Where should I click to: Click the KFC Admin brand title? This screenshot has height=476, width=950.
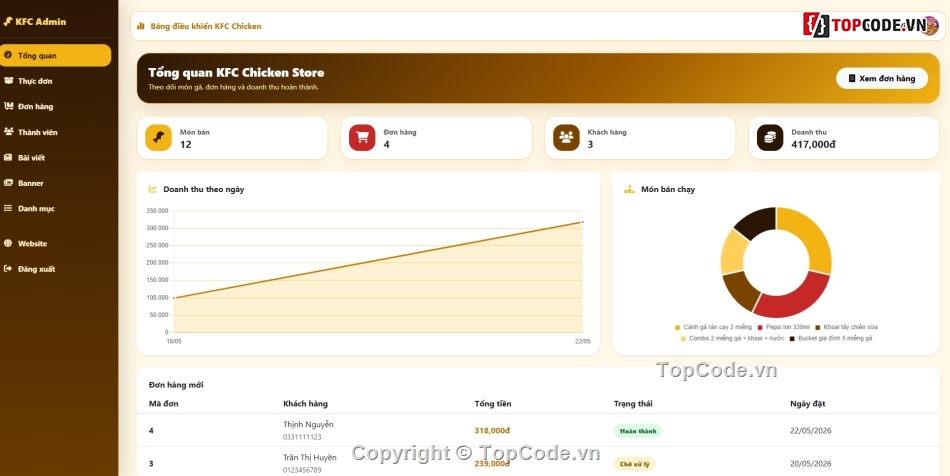point(41,22)
